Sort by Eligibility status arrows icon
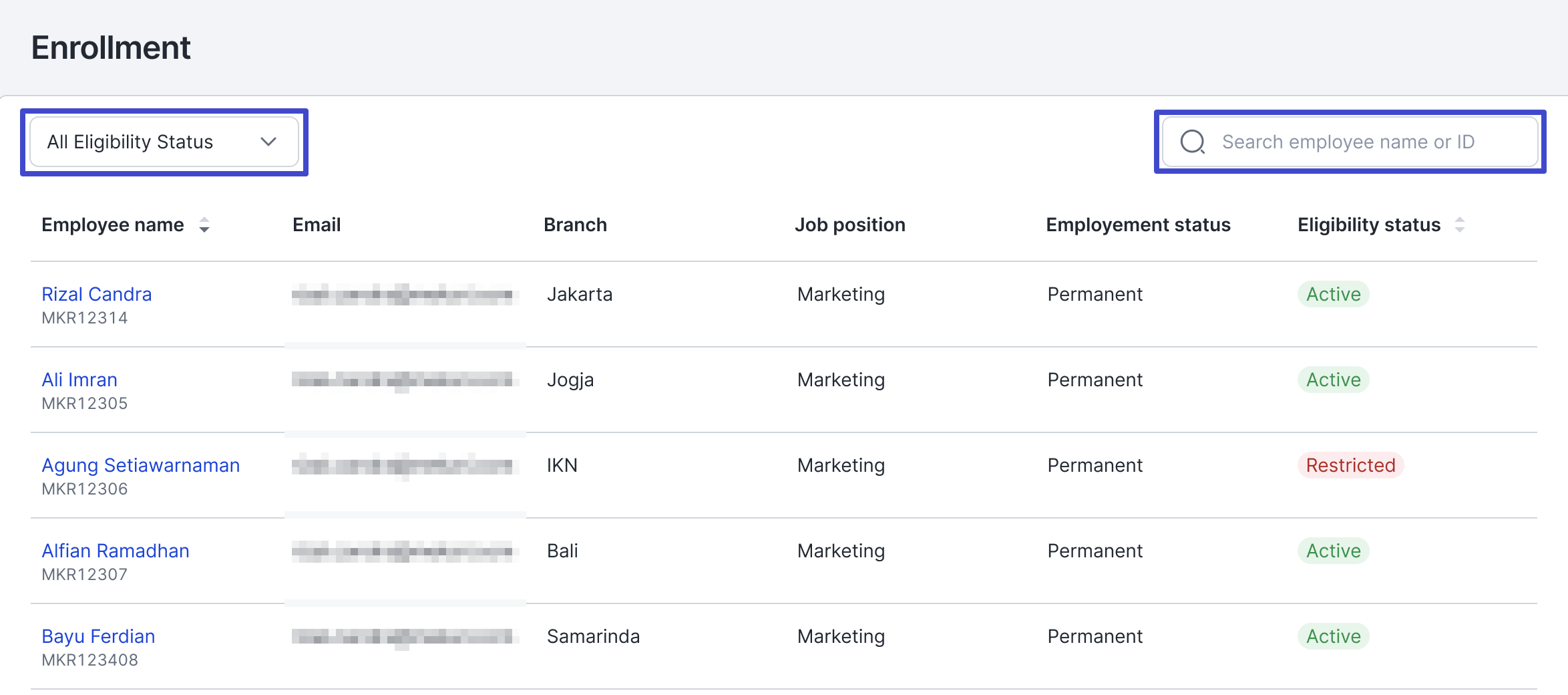The height and width of the screenshot is (695, 1568). 1460,225
